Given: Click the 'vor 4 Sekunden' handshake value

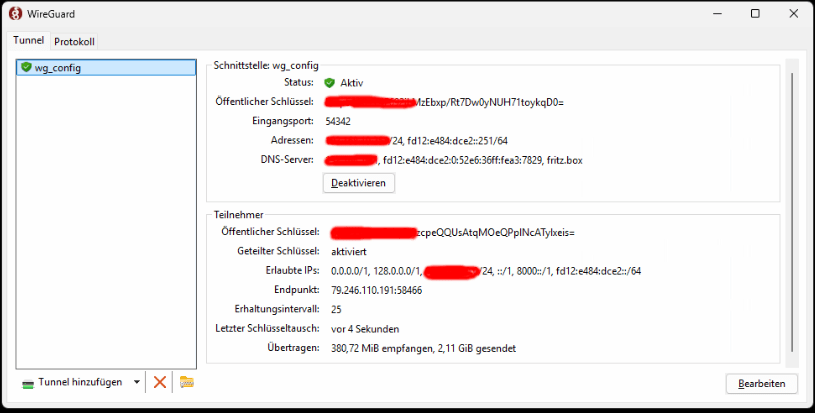Looking at the screenshot, I should pyautogui.click(x=365, y=329).
